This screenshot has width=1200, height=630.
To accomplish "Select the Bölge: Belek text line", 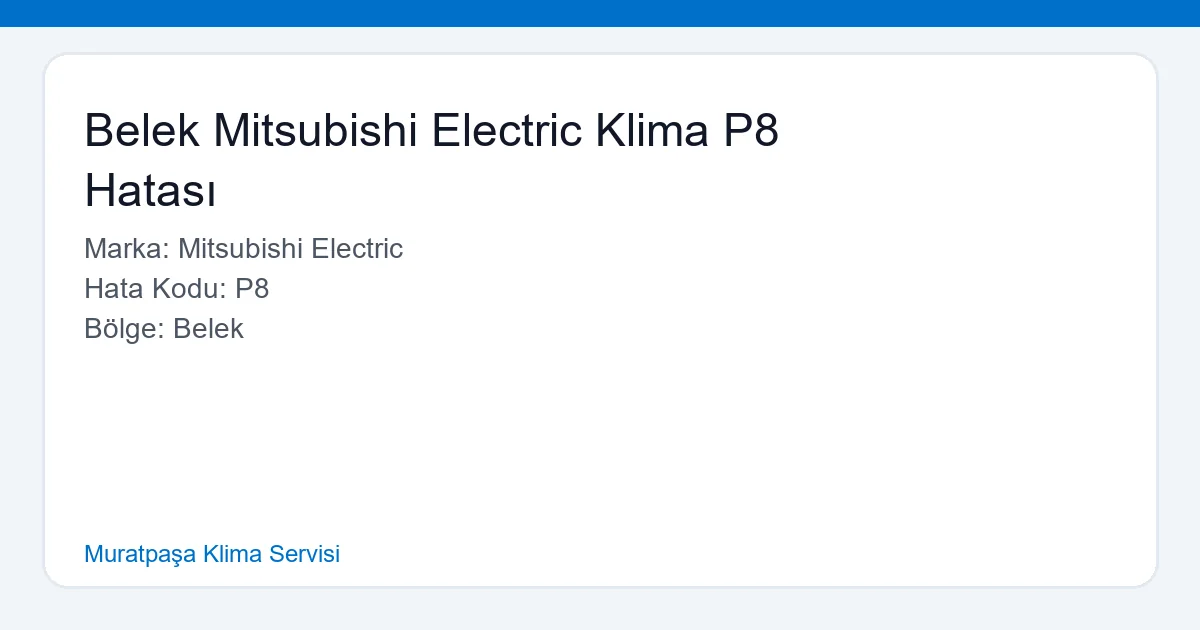I will tap(164, 329).
